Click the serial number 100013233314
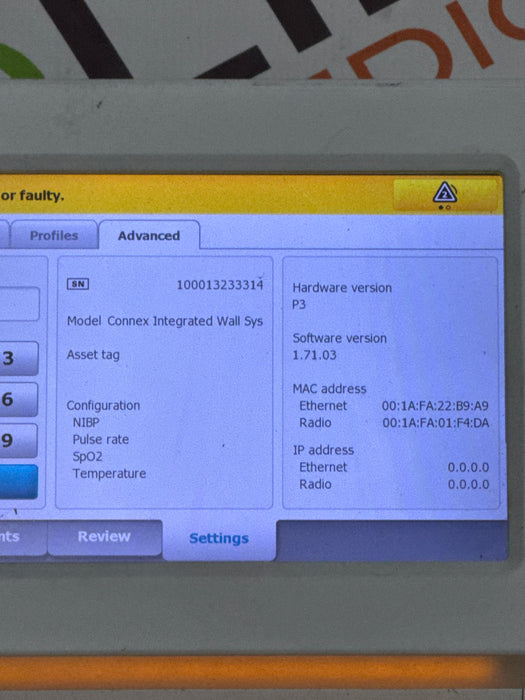This screenshot has width=525, height=700. (220, 285)
